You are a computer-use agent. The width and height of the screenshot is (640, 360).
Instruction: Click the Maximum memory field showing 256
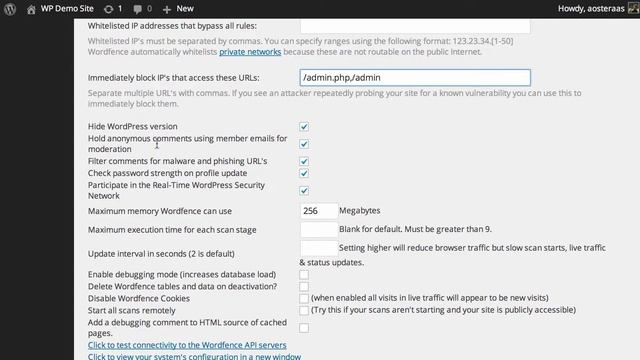click(319, 211)
